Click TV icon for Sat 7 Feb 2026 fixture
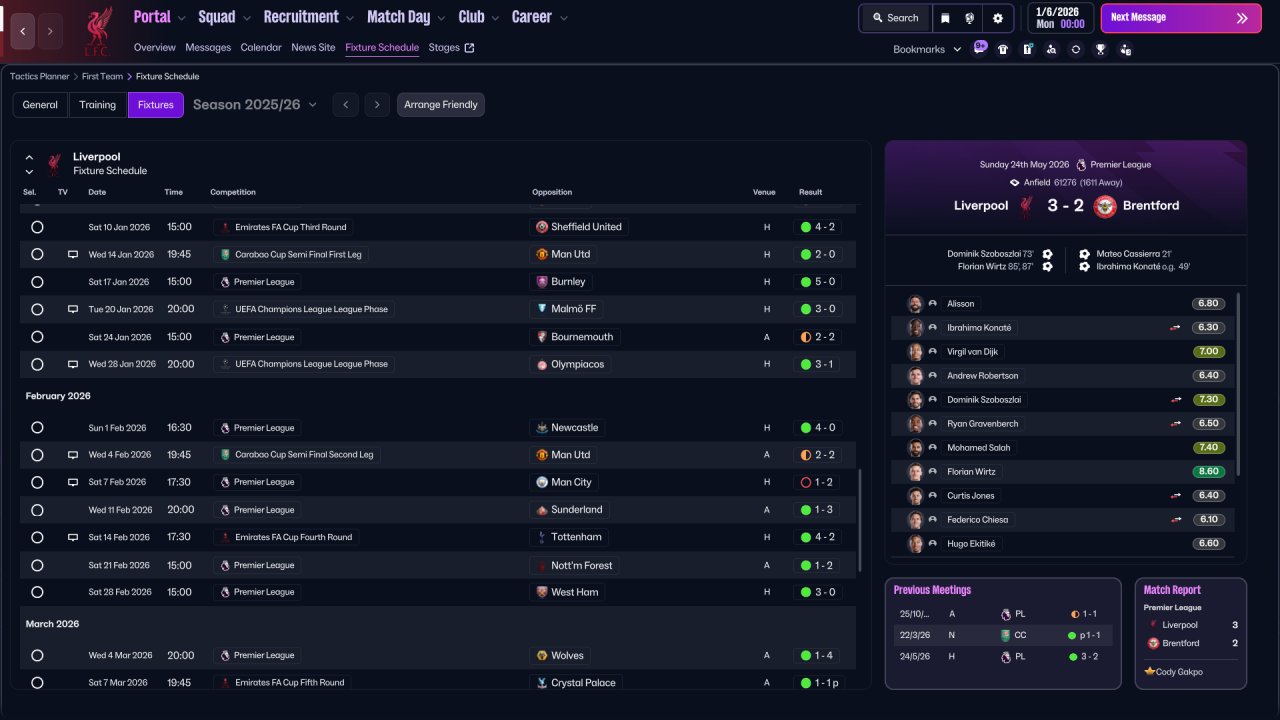 (72, 482)
